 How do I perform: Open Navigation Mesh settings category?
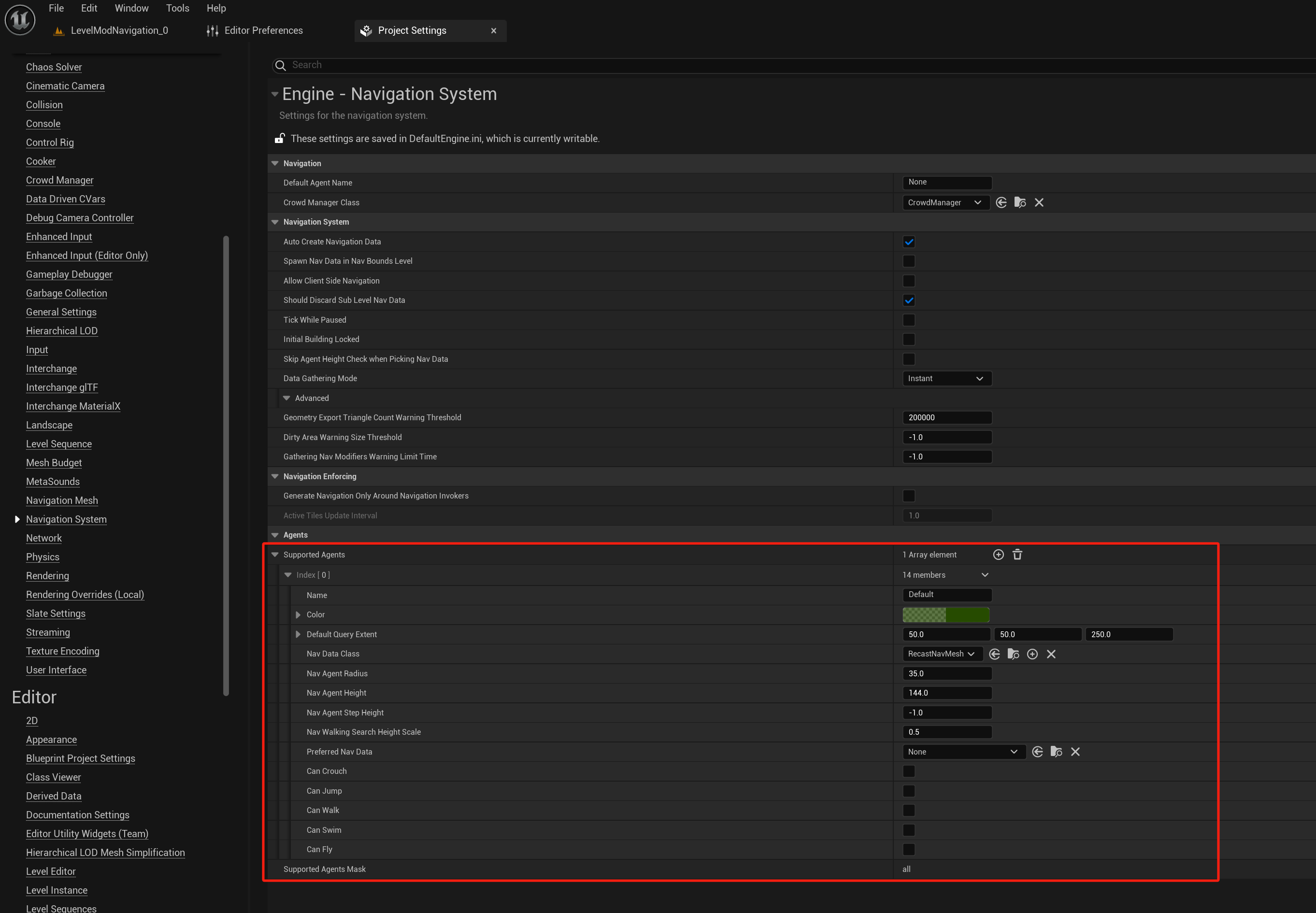click(62, 500)
